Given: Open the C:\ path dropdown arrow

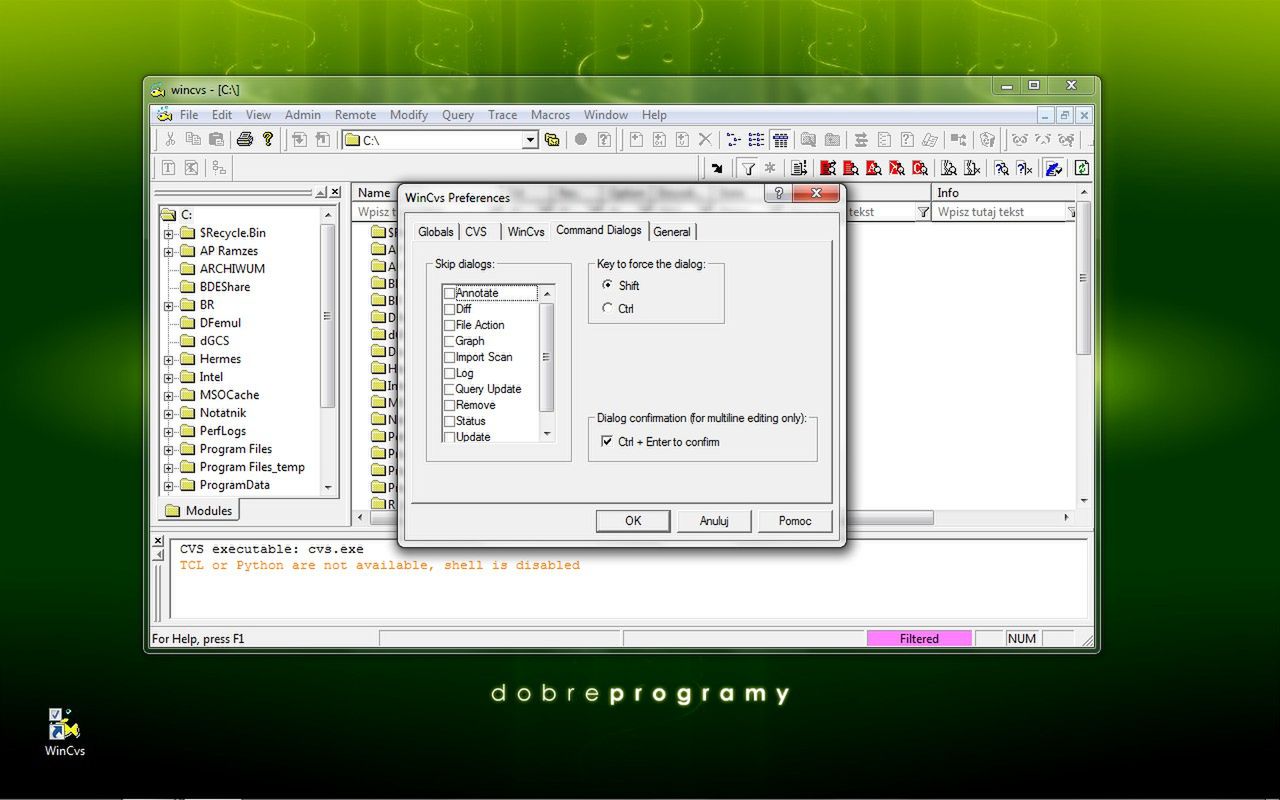Looking at the screenshot, I should tap(531, 141).
